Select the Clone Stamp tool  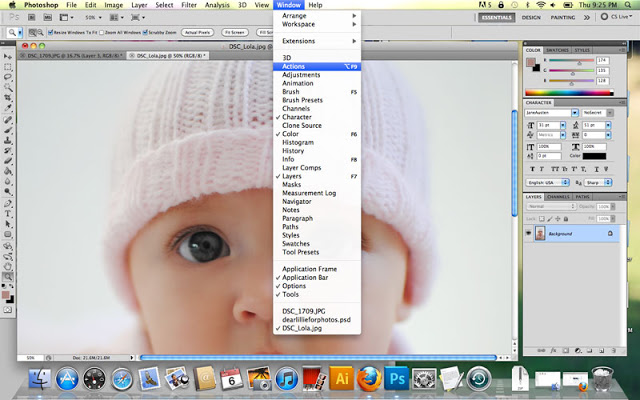tap(8, 141)
